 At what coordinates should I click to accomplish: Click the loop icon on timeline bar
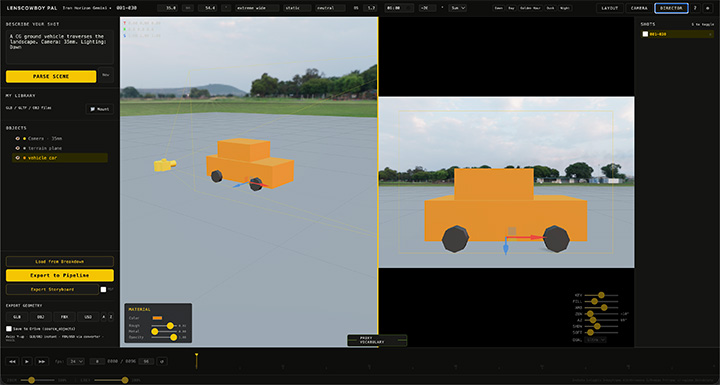[162, 362]
